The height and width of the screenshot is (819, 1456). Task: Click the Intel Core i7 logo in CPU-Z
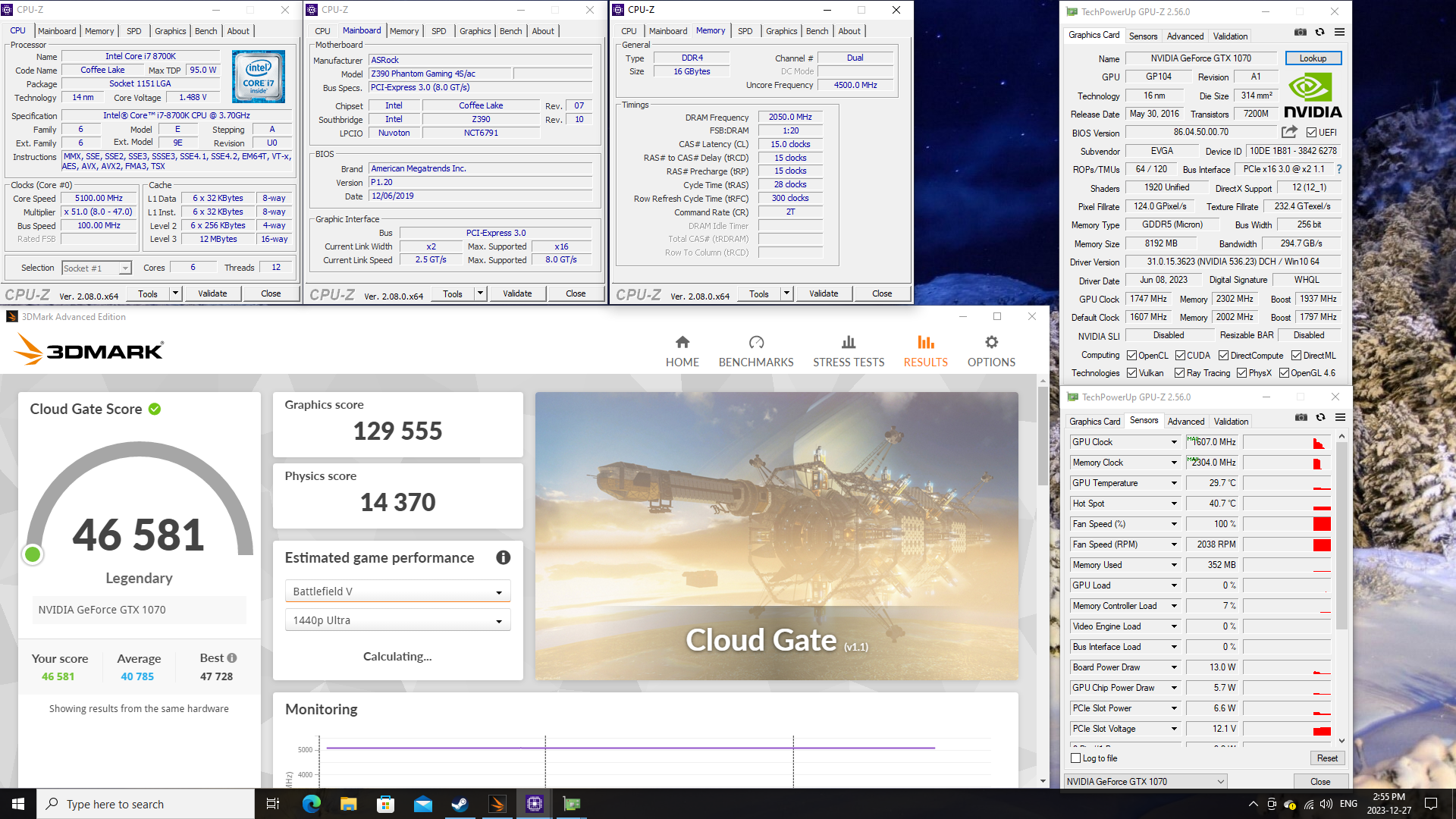point(258,77)
